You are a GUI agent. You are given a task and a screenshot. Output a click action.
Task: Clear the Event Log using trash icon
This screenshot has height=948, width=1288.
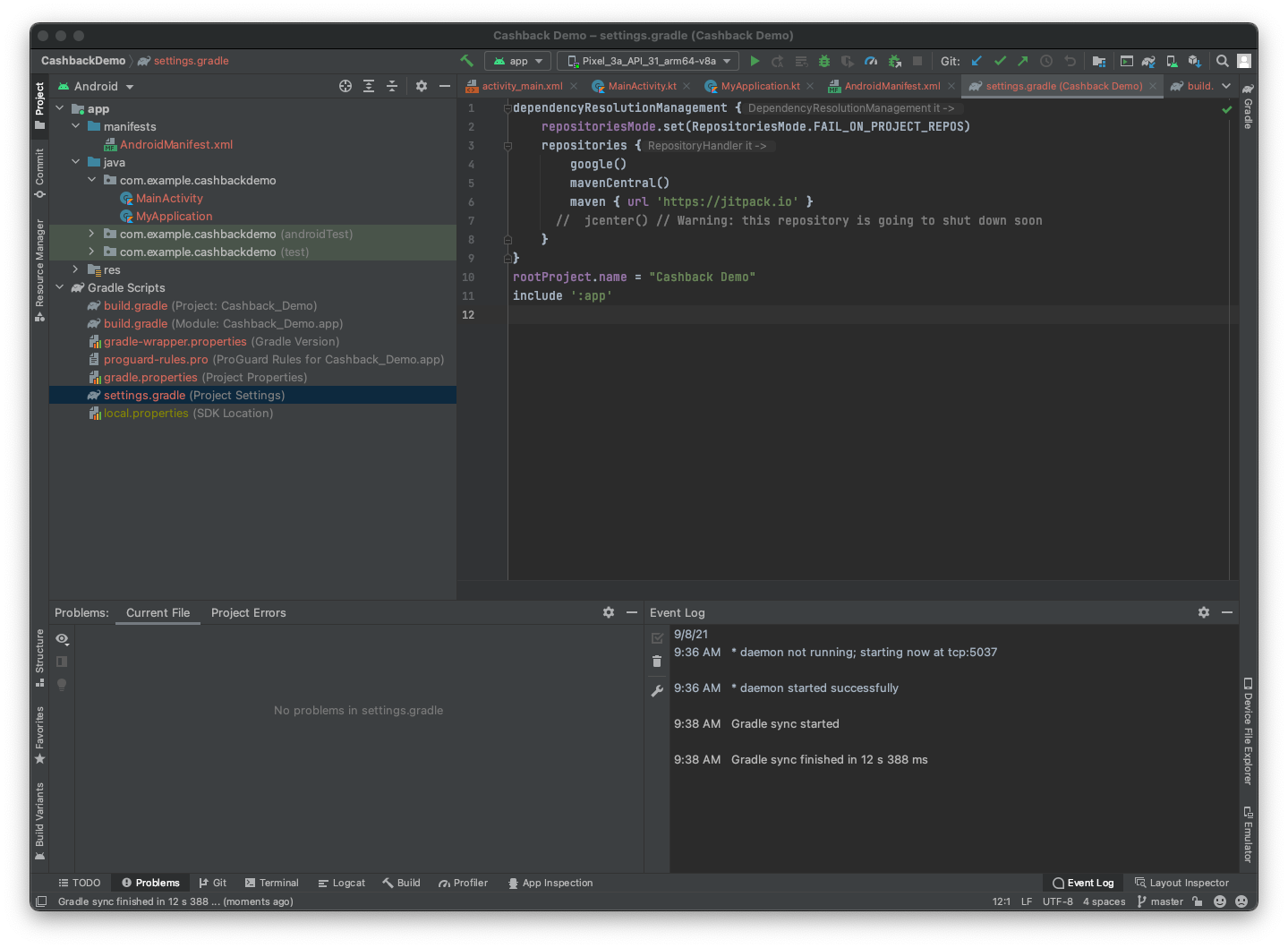(x=657, y=662)
